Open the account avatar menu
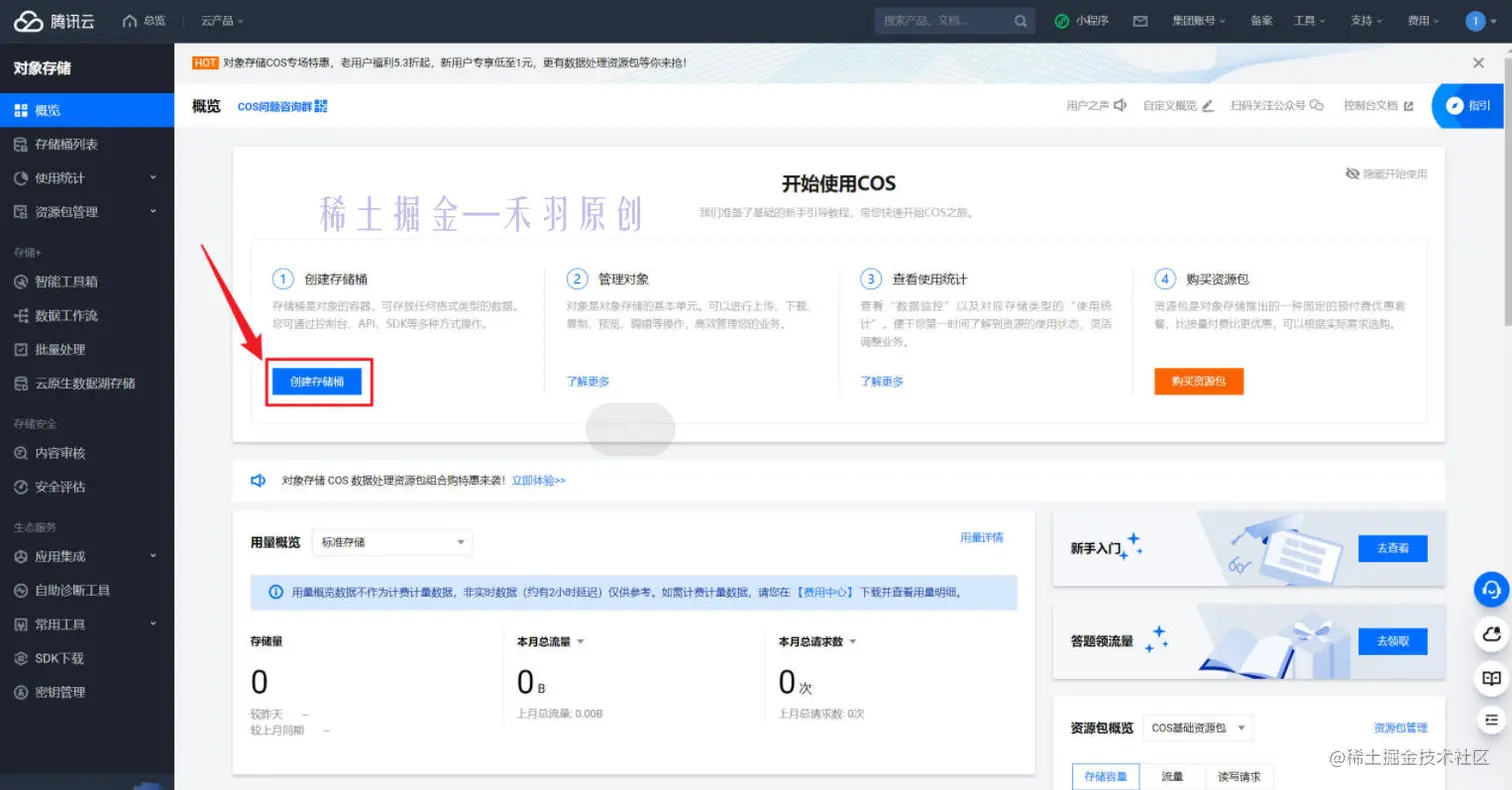 coord(1477,21)
